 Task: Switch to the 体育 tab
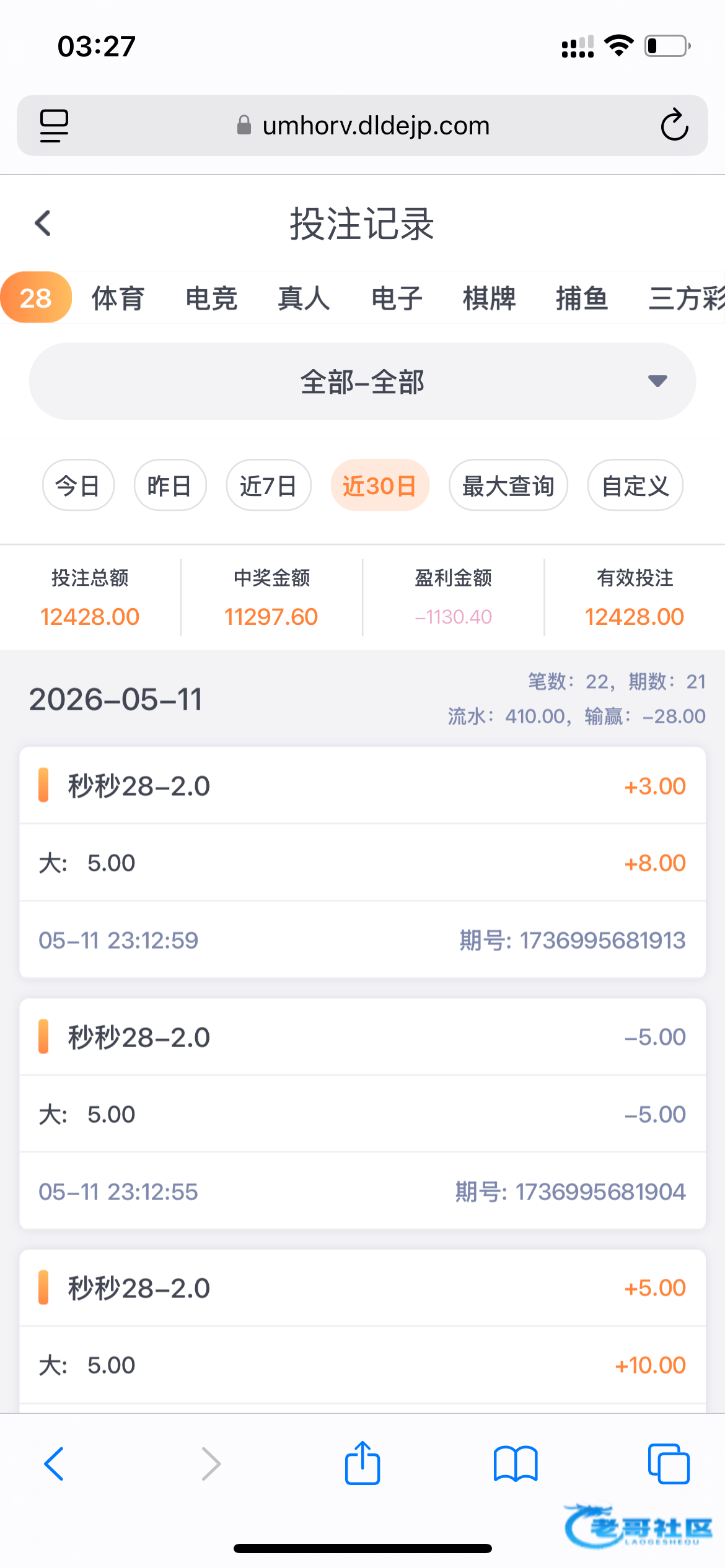(118, 298)
